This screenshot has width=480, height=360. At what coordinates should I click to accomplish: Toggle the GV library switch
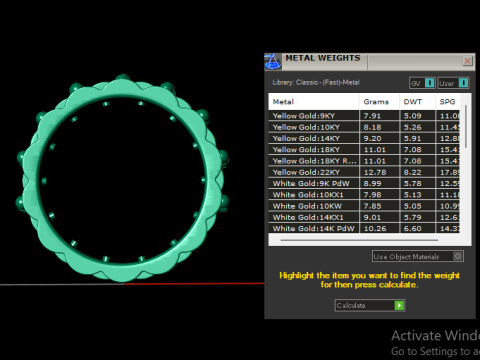422,83
